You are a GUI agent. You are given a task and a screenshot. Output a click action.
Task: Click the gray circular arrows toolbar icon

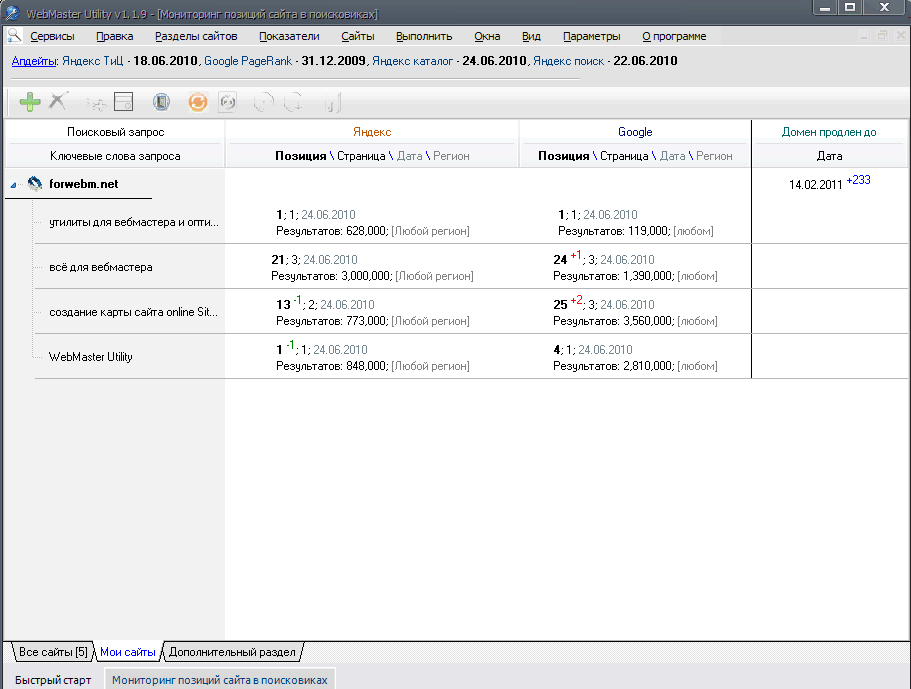pos(228,101)
